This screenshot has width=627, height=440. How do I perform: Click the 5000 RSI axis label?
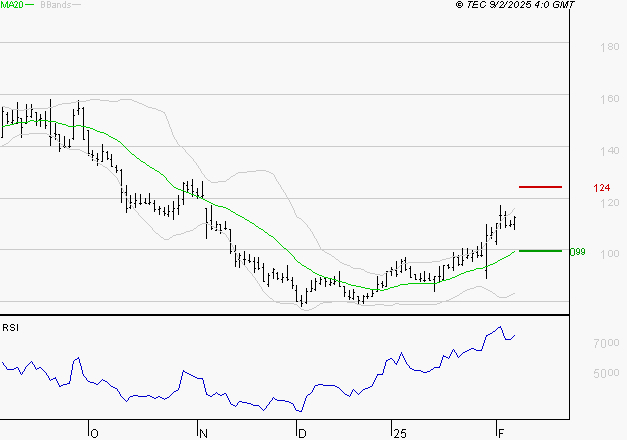coord(606,373)
